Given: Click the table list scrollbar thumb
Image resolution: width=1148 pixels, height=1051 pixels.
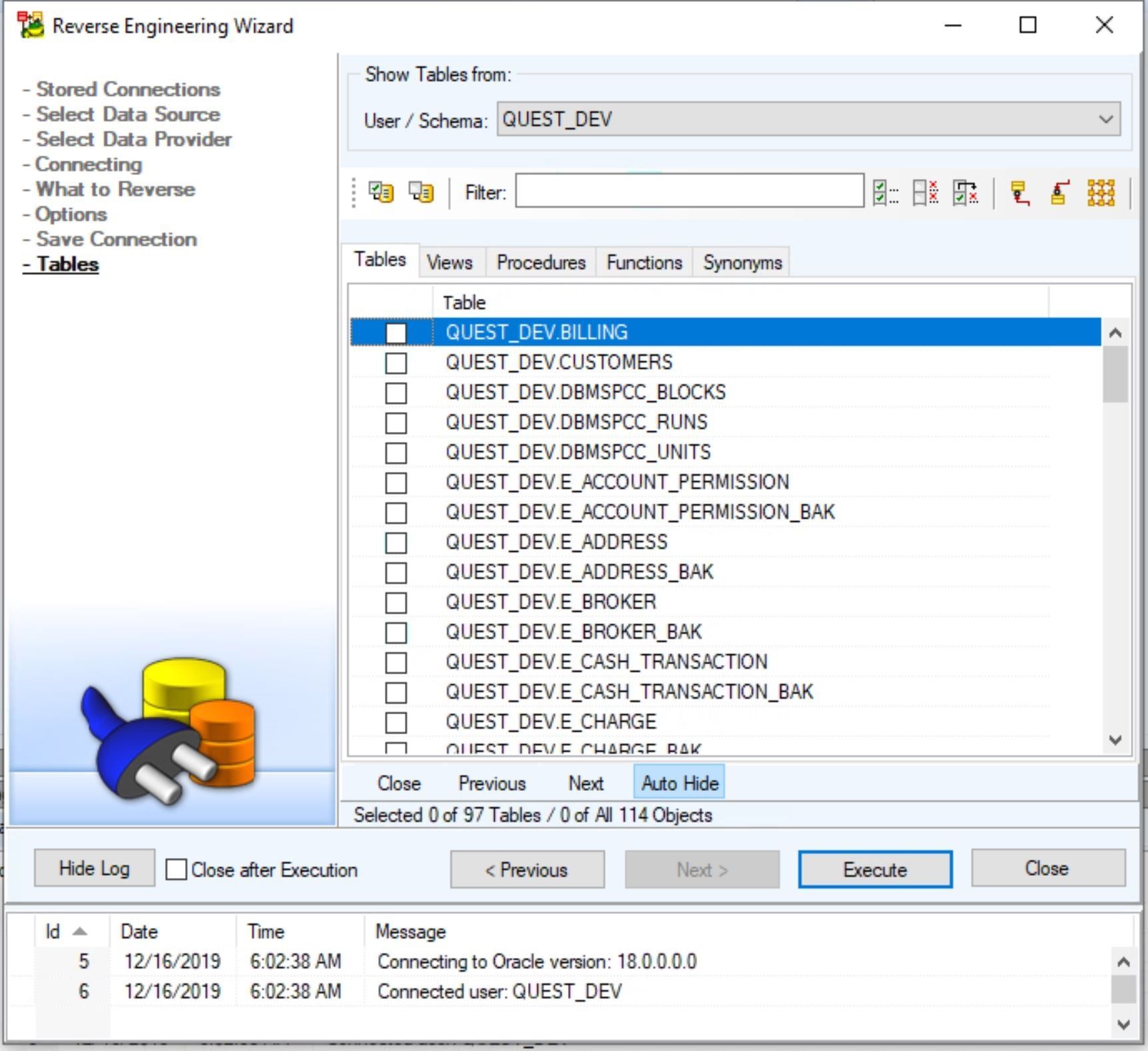Looking at the screenshot, I should coord(1115,374).
